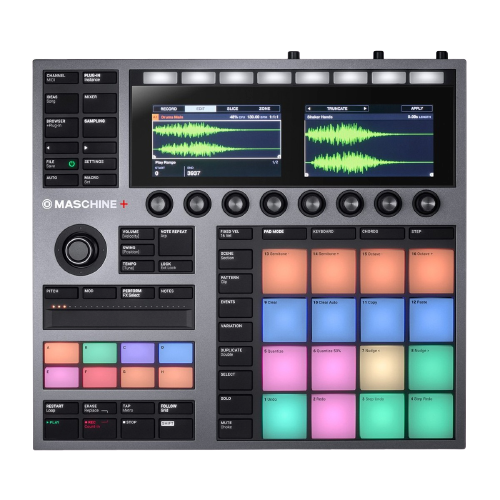Screen dimensions: 500x500
Task: Activate CHORDS mode button
Action: coord(382,234)
